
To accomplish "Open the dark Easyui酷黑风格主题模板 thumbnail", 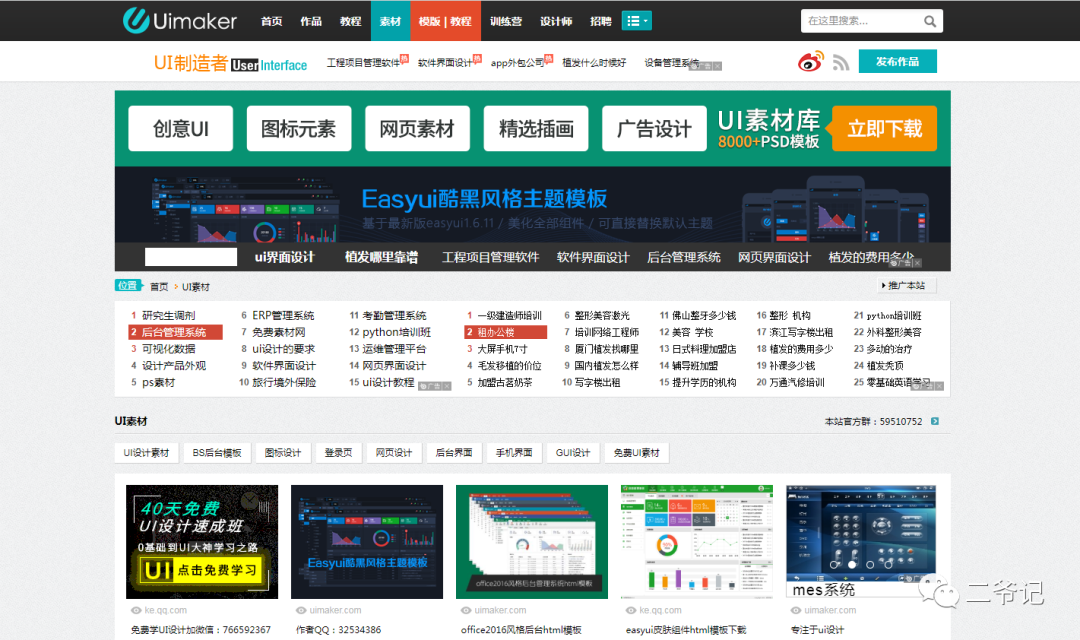I will coord(367,541).
